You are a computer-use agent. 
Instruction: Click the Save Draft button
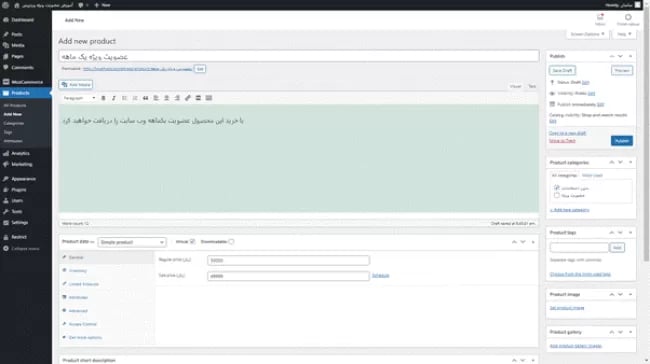[x=562, y=70]
